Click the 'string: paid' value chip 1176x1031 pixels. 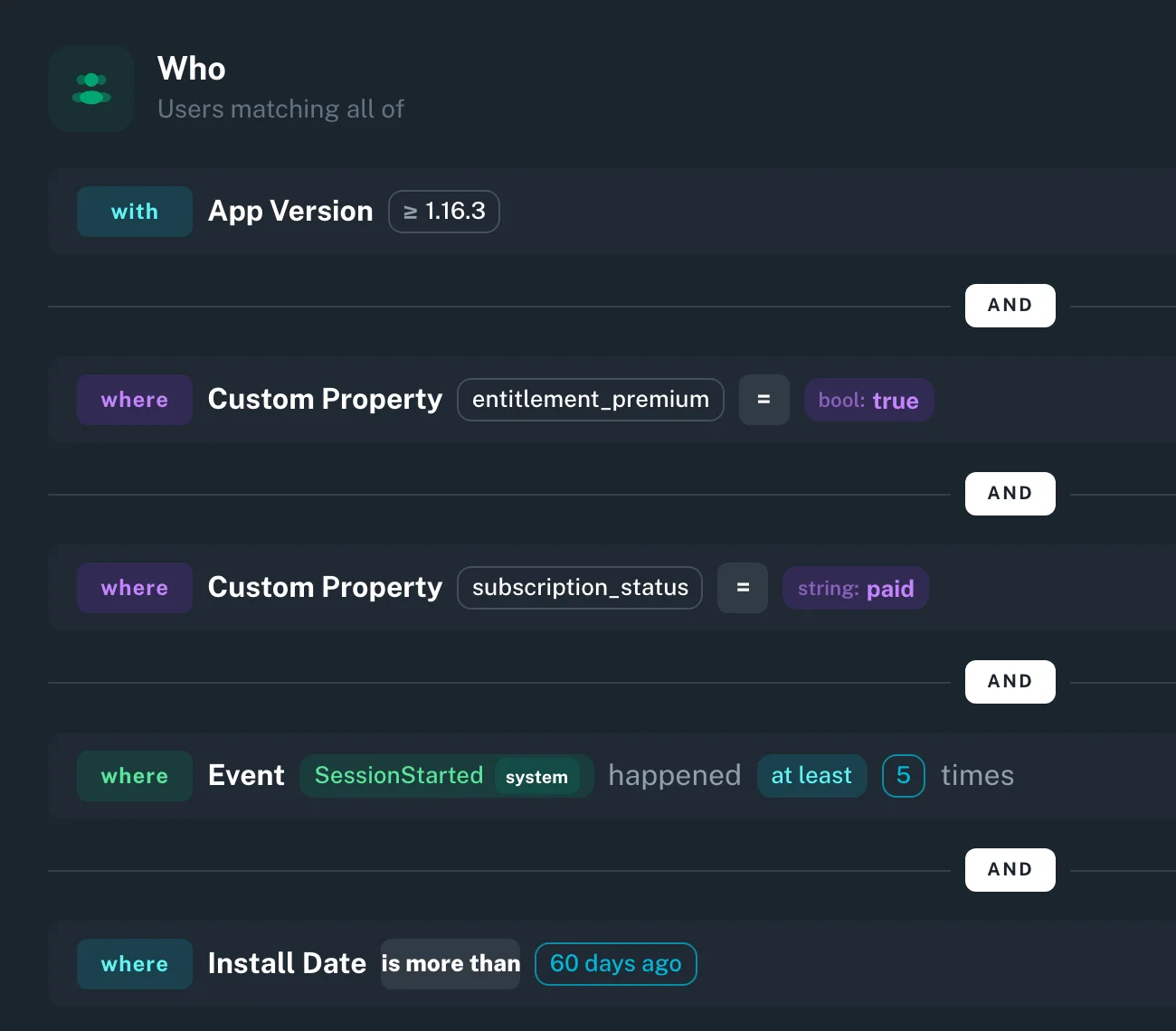pyautogui.click(x=856, y=588)
